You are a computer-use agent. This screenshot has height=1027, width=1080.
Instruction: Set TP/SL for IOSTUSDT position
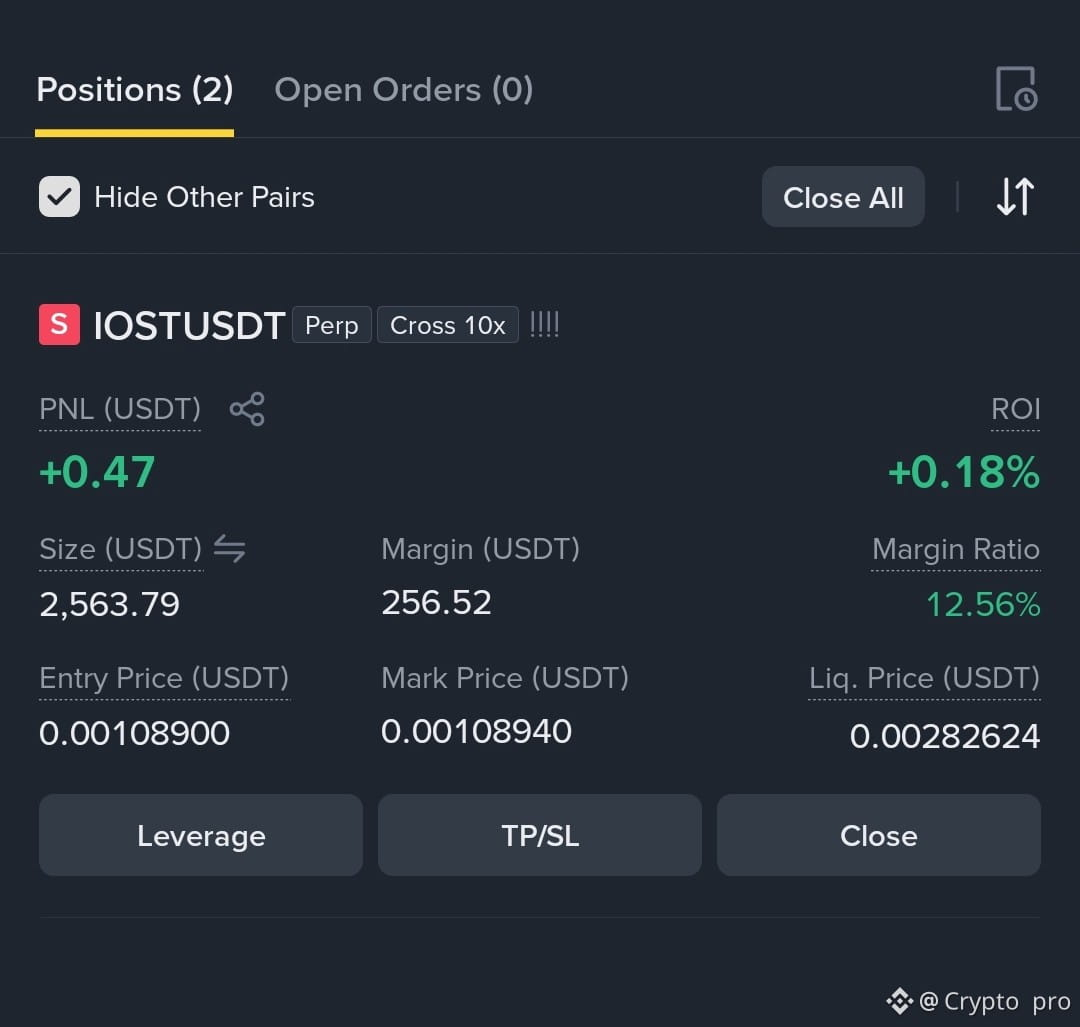click(540, 836)
